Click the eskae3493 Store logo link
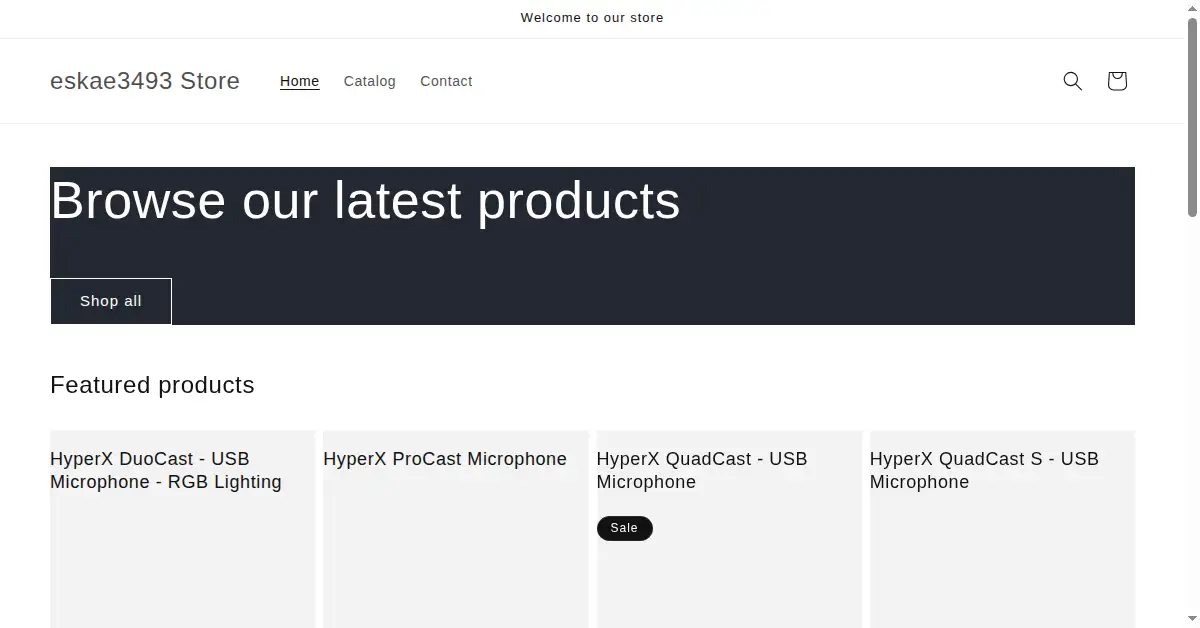The height and width of the screenshot is (628, 1200). [x=145, y=81]
